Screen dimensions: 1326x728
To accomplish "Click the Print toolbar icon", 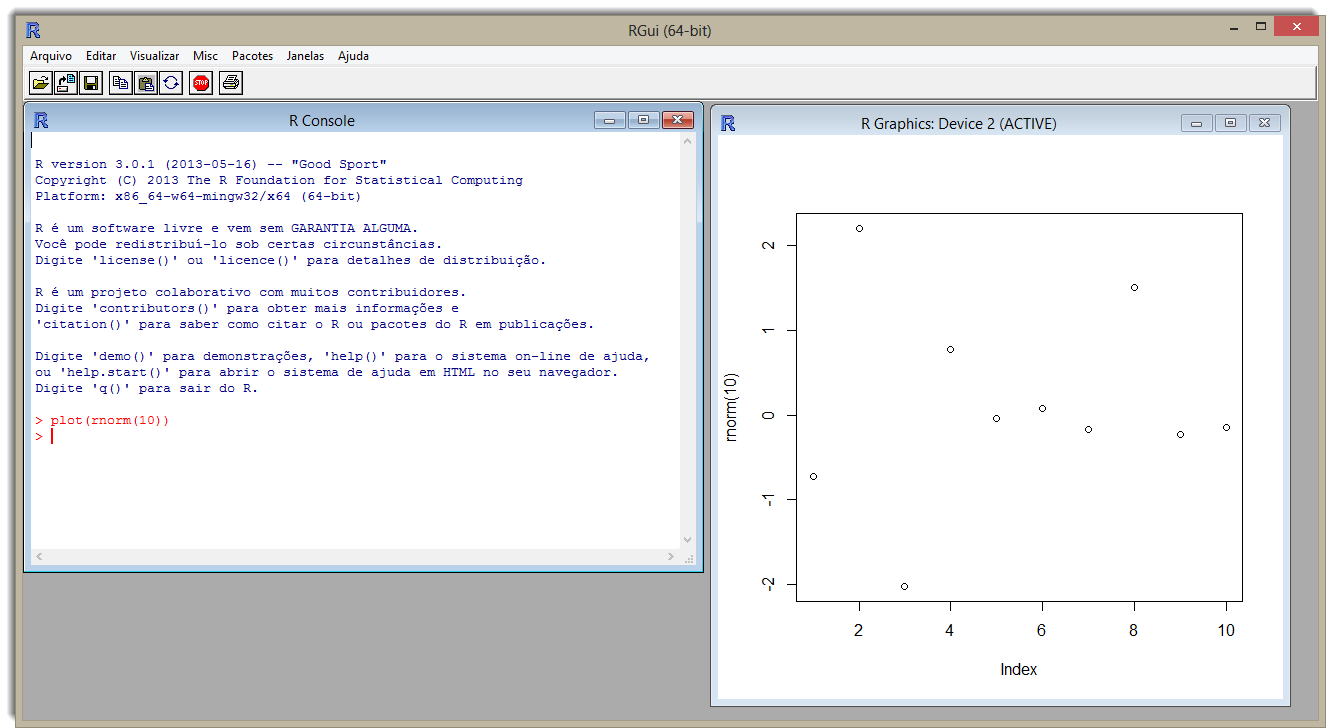I will [x=231, y=83].
